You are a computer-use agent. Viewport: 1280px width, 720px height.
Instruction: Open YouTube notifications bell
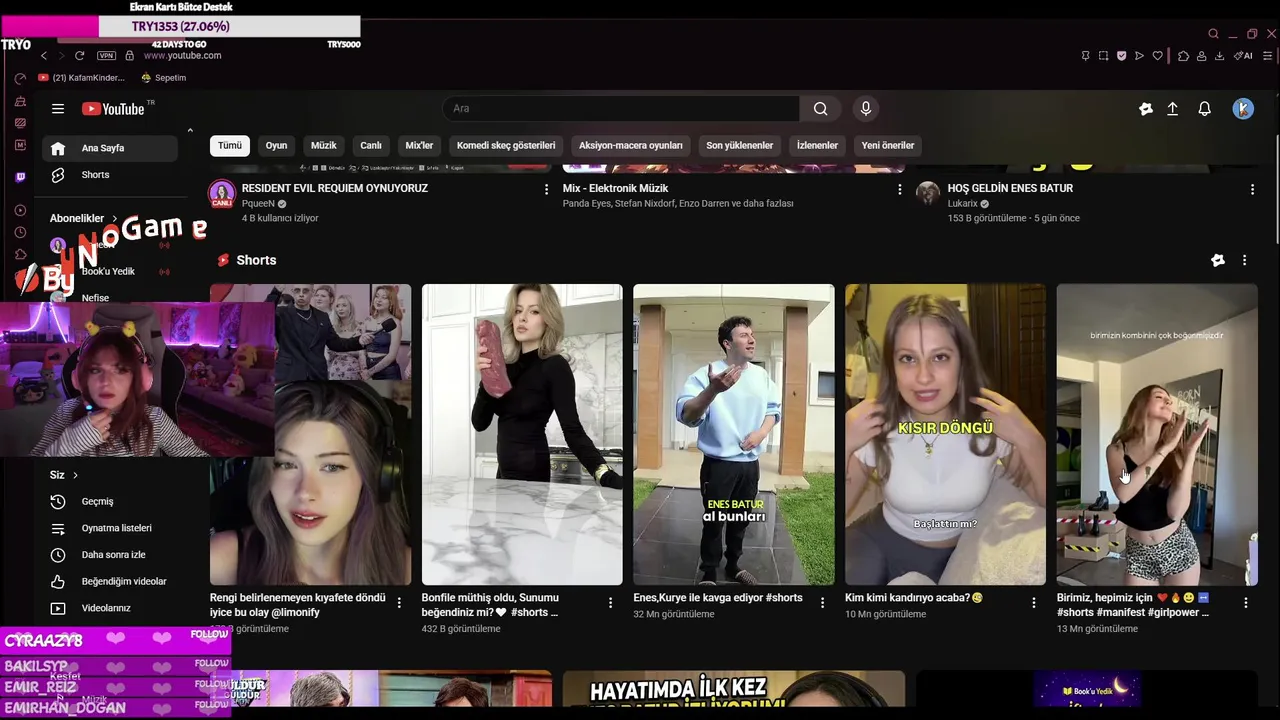tap(1205, 109)
